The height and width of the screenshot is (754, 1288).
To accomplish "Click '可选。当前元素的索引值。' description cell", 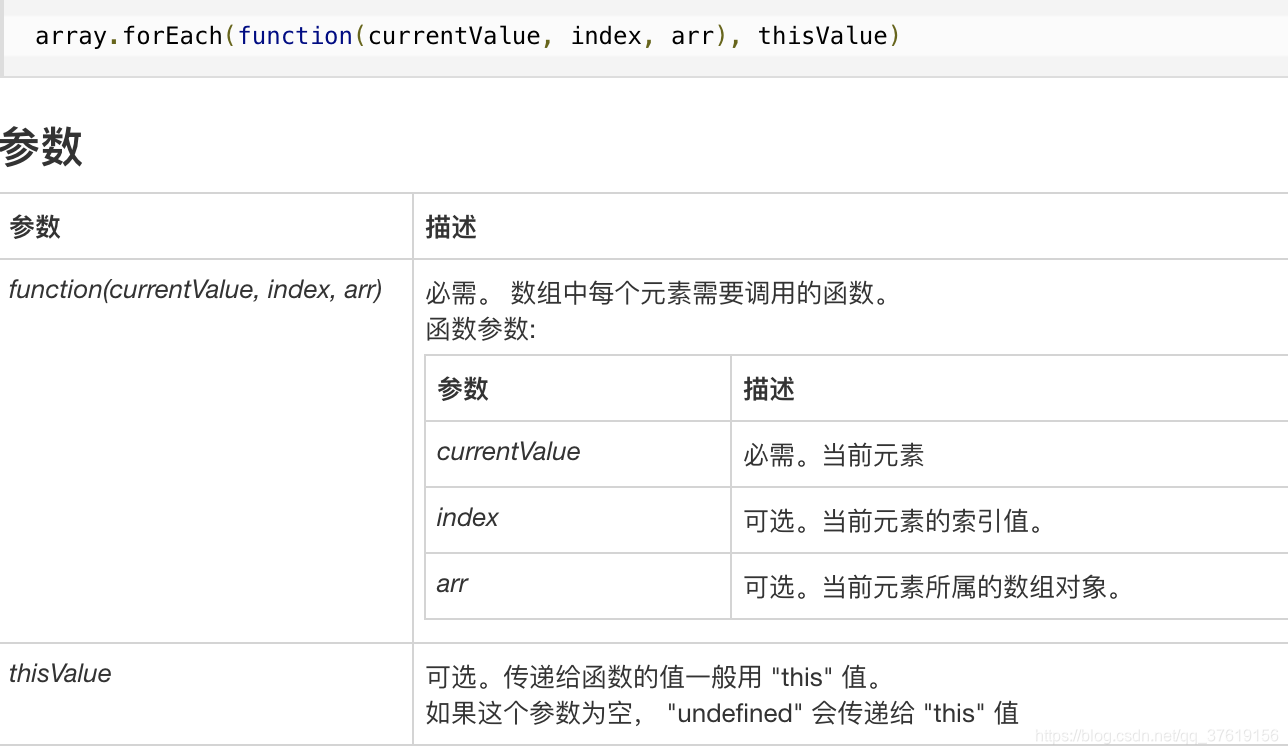I will click(1010, 520).
